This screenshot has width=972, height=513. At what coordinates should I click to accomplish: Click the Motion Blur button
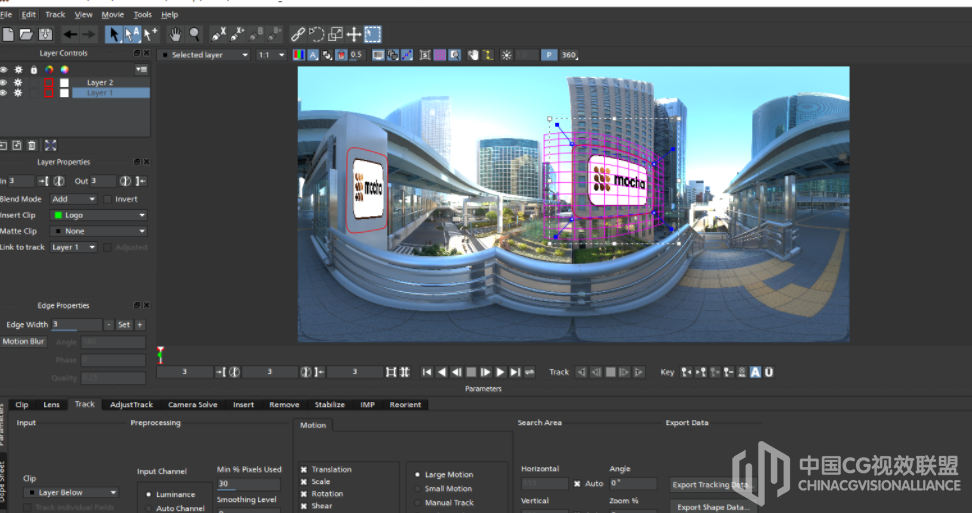click(x=24, y=341)
